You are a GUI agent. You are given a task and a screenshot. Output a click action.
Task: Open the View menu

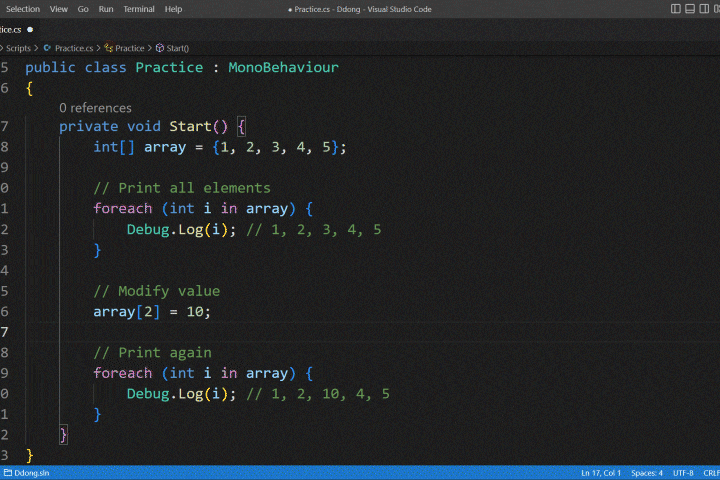pos(58,9)
